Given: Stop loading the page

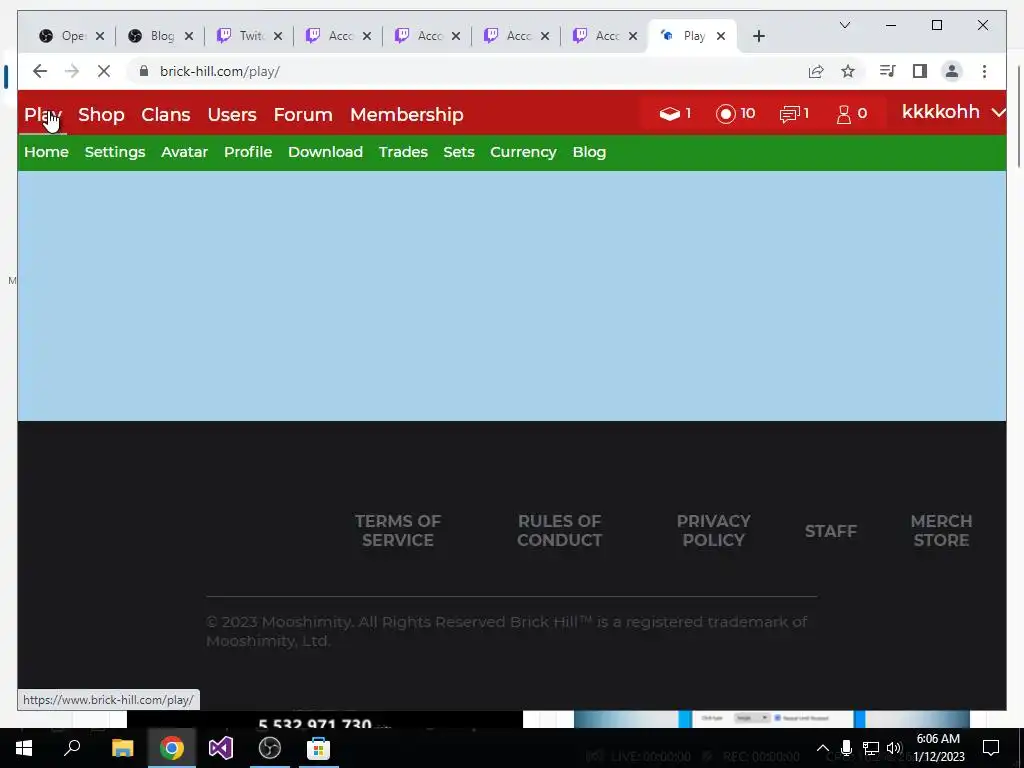Looking at the screenshot, I should (x=104, y=71).
